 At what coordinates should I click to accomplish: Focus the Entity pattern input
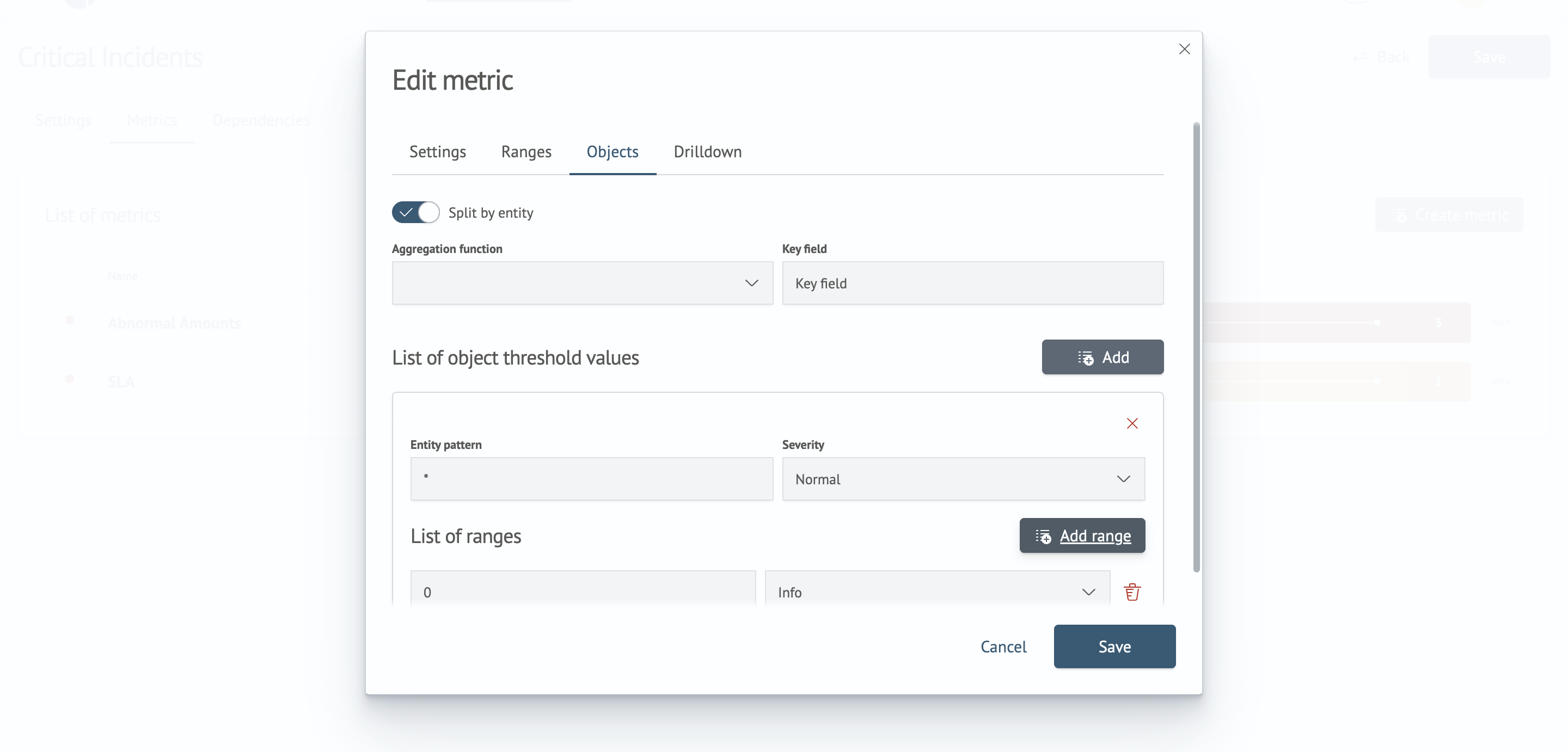click(x=592, y=479)
